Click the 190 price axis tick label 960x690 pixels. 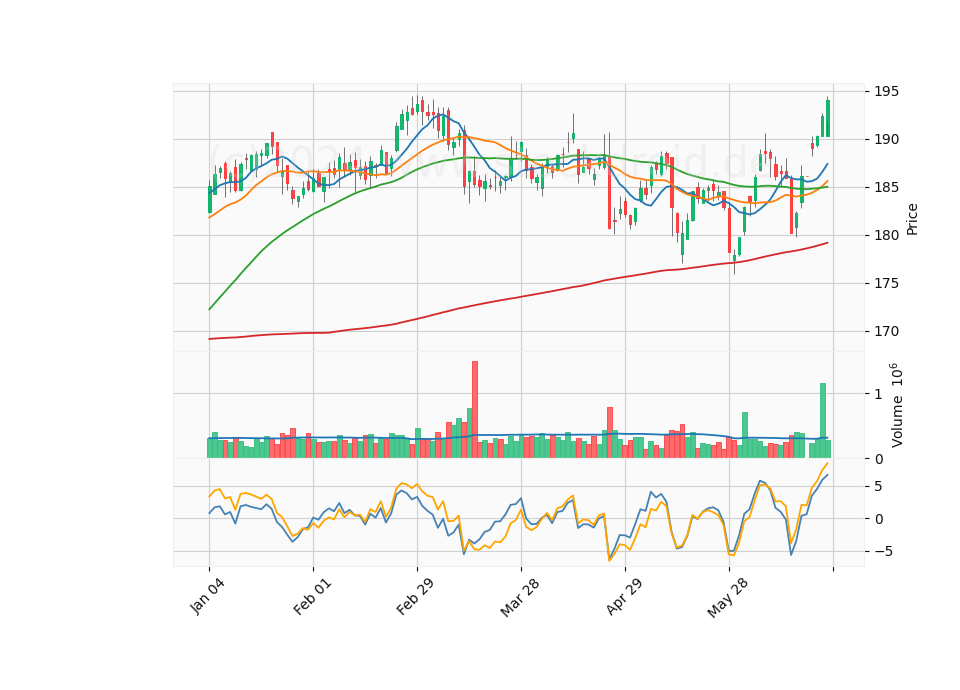[x=887, y=140]
